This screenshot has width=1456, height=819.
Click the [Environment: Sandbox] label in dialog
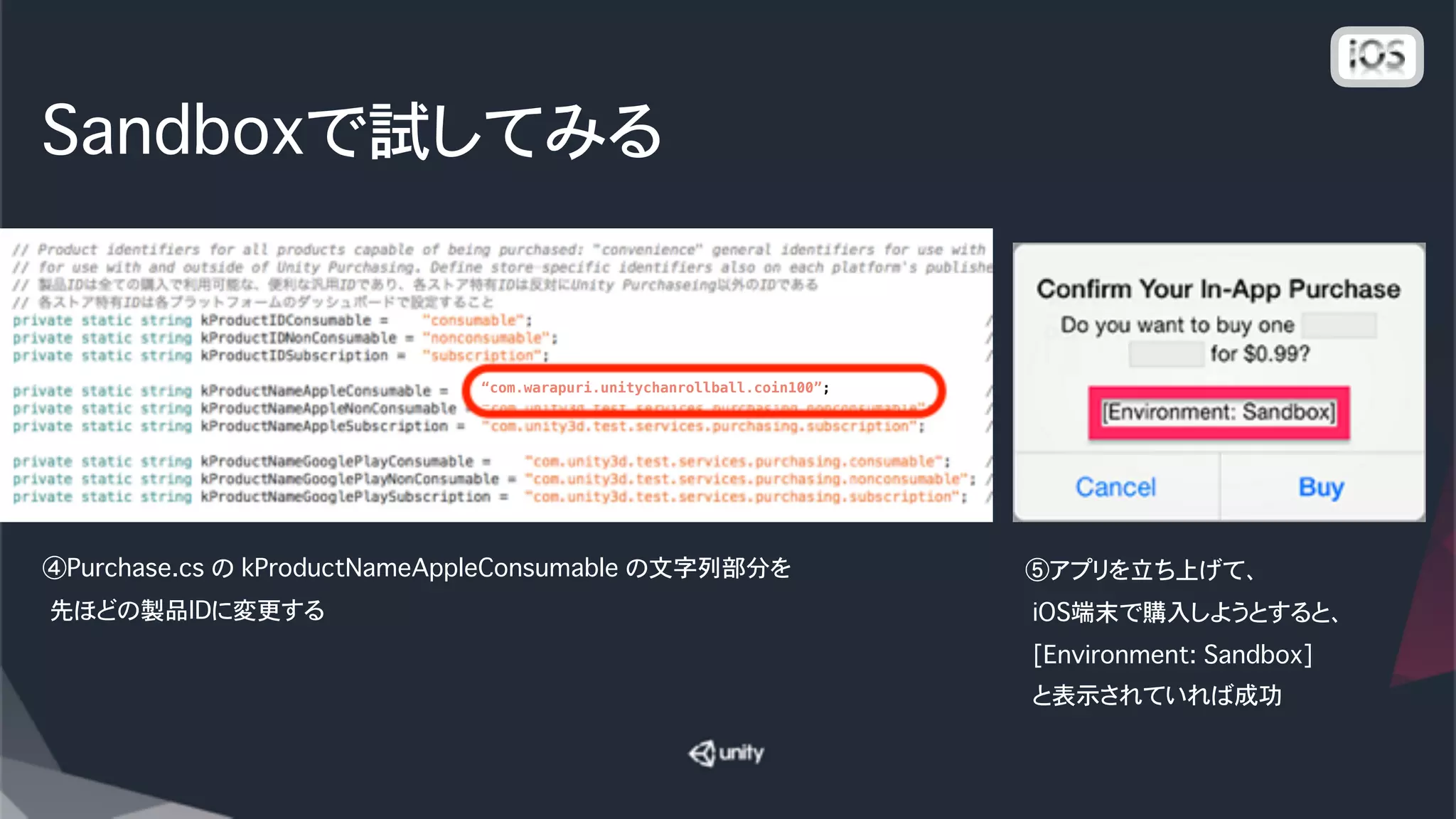tap(1219, 412)
